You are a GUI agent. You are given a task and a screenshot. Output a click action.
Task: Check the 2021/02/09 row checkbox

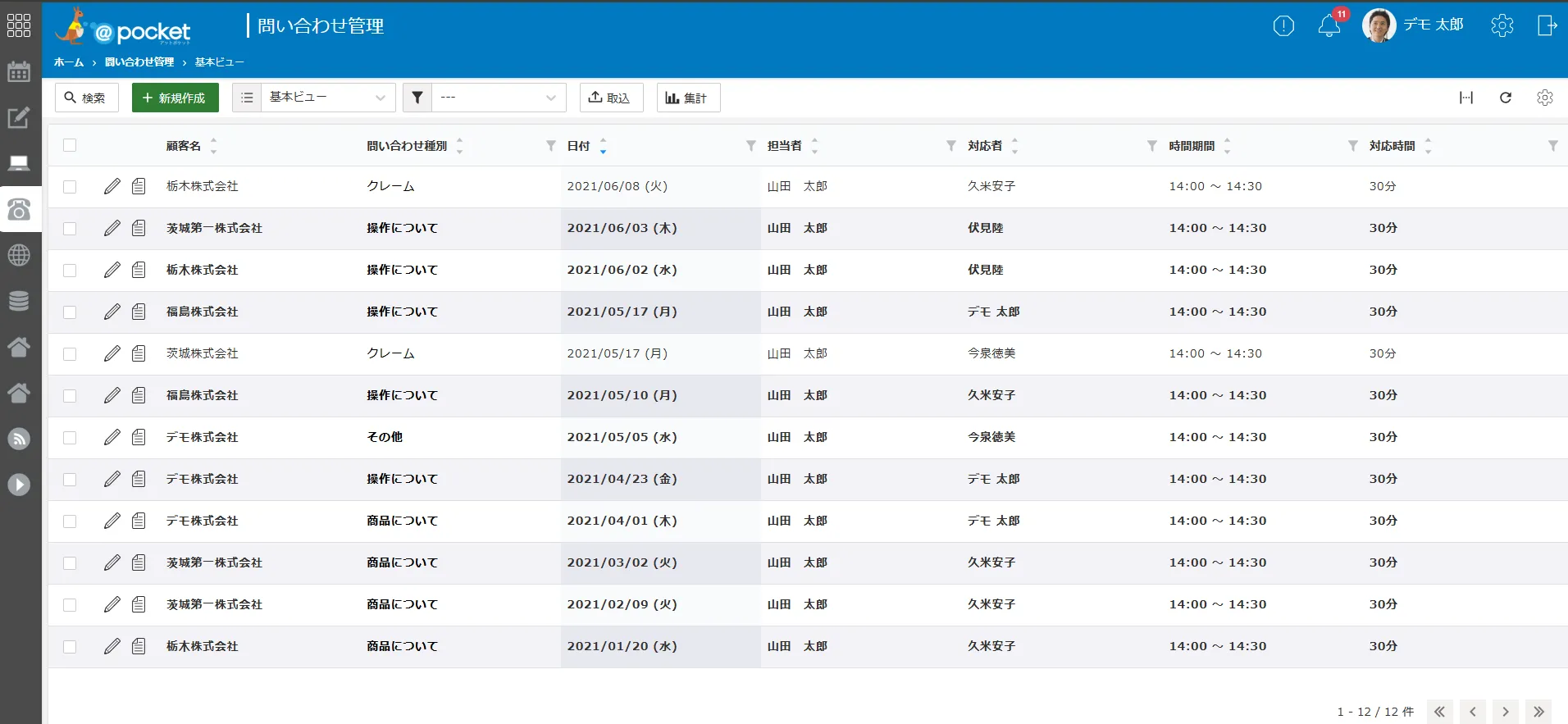(x=70, y=605)
